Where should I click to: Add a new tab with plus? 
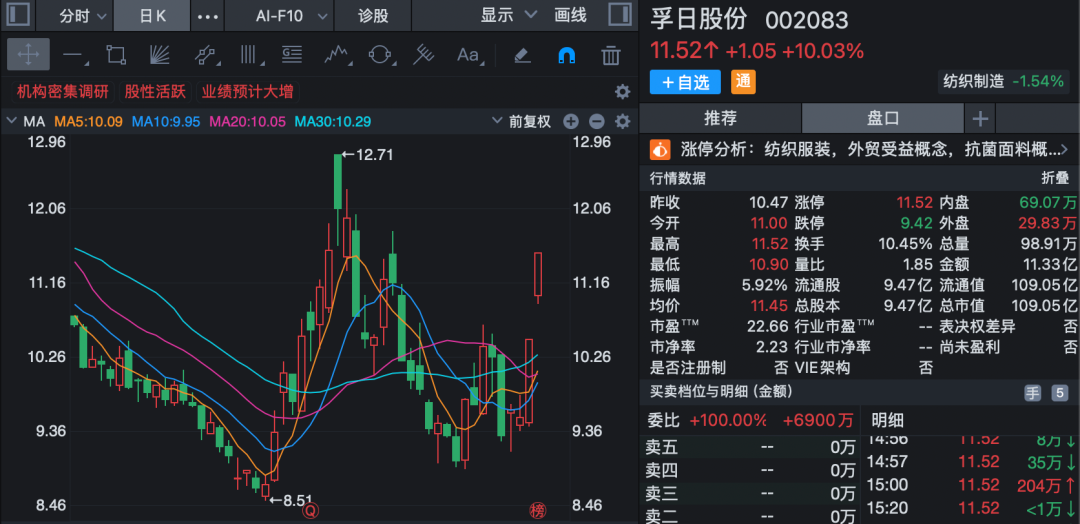(x=979, y=119)
